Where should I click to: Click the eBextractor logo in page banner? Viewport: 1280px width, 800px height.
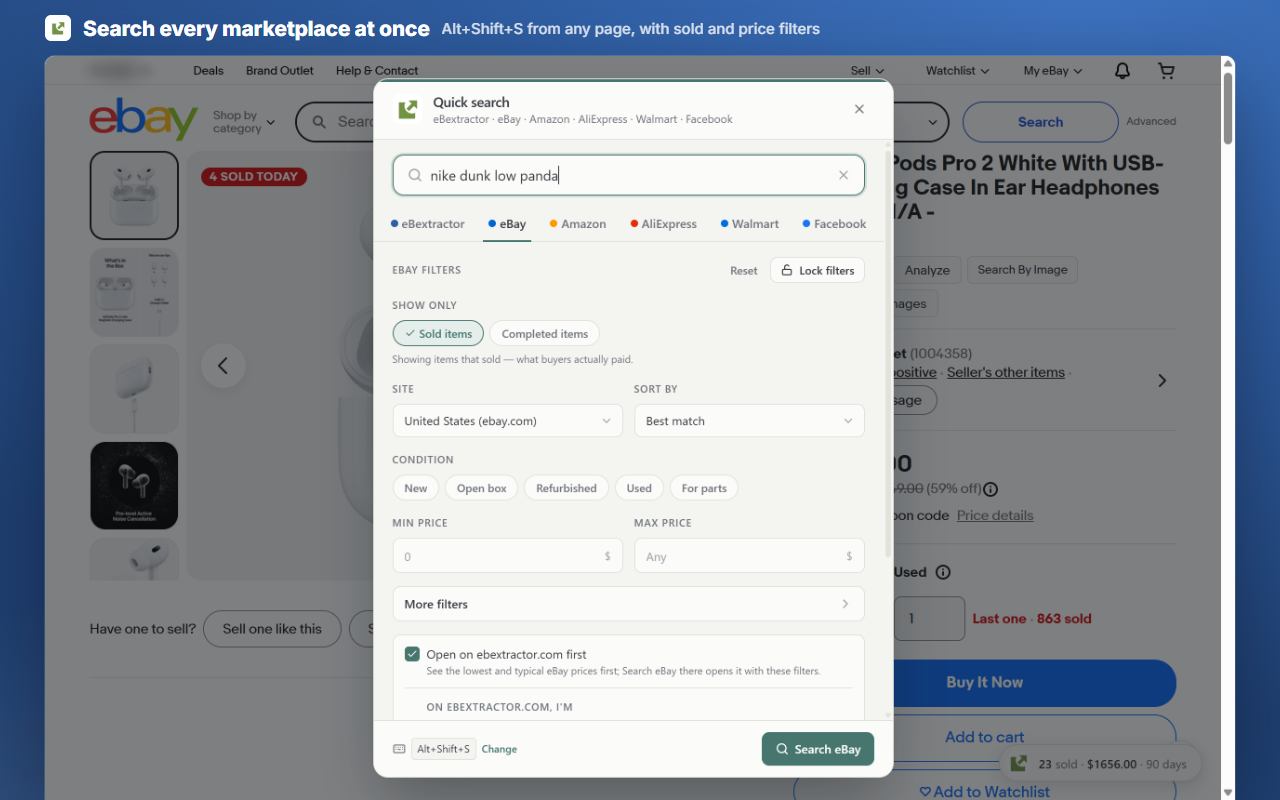coord(58,29)
